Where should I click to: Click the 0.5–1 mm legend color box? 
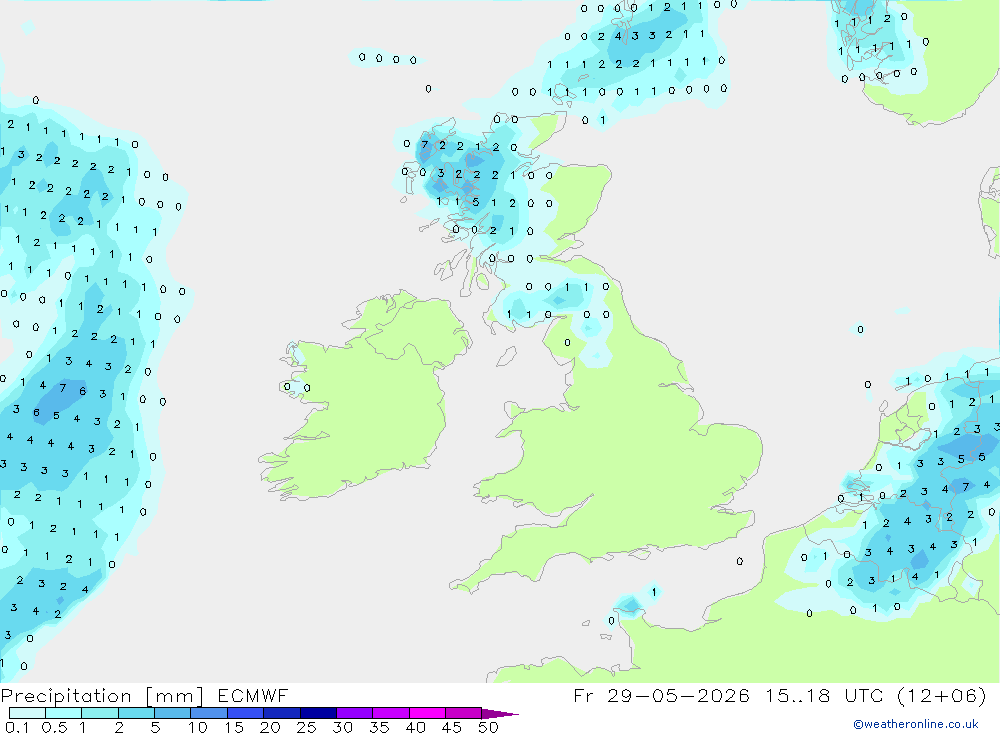pyautogui.click(x=64, y=713)
